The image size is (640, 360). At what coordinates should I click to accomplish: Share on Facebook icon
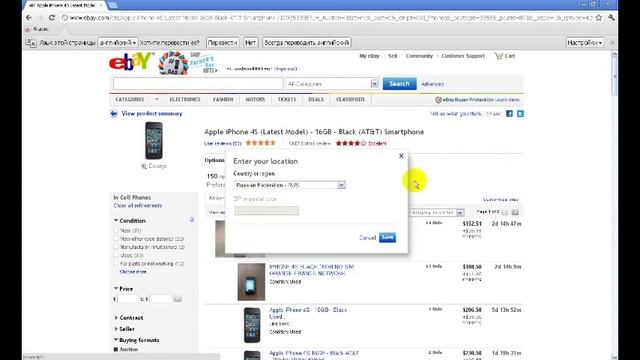tap(509, 113)
